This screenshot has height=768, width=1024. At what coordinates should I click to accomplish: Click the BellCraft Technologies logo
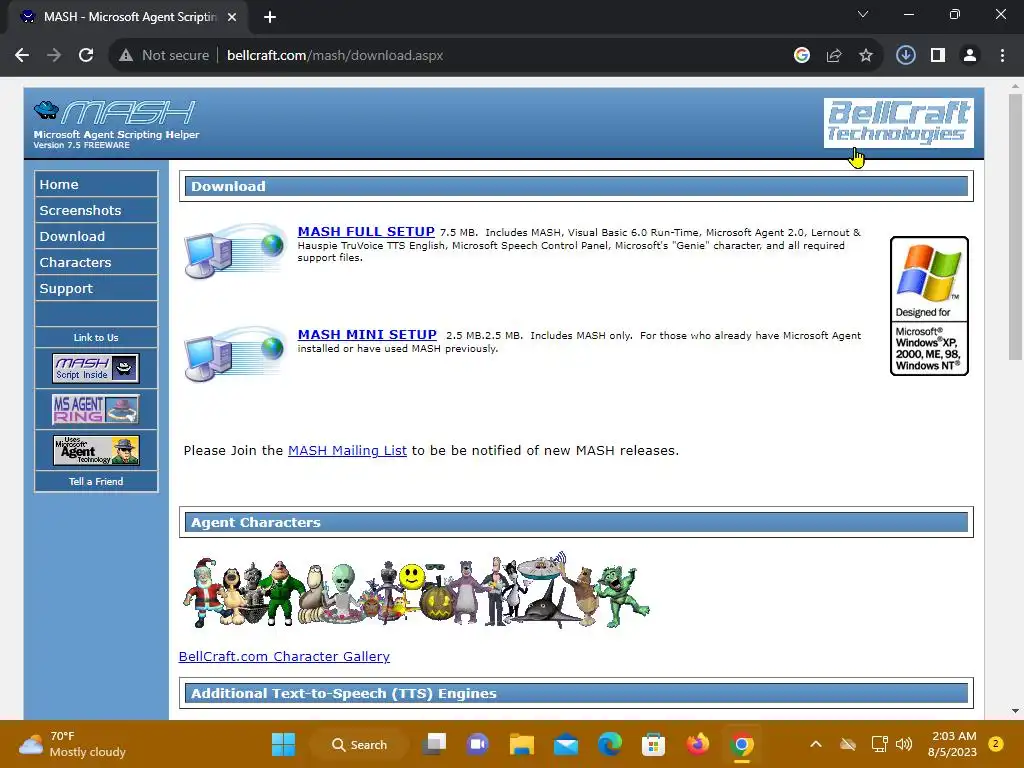tap(899, 122)
